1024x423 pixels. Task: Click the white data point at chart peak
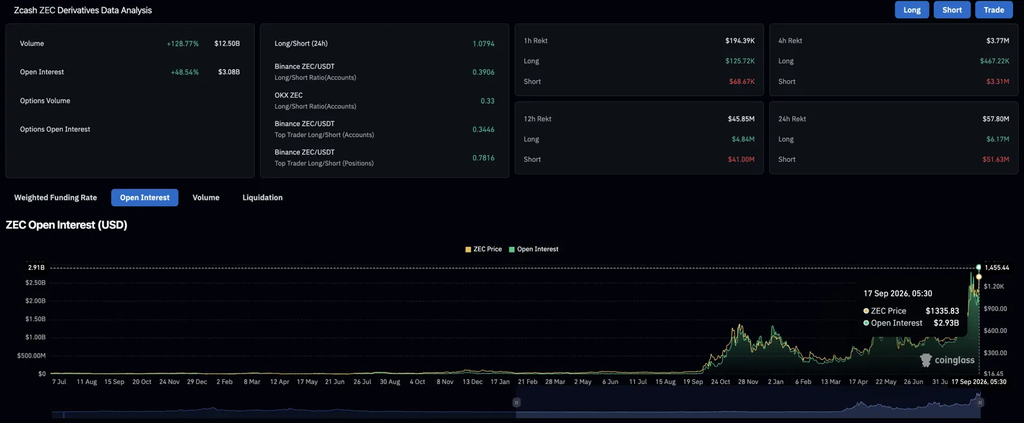pyautogui.click(x=978, y=268)
